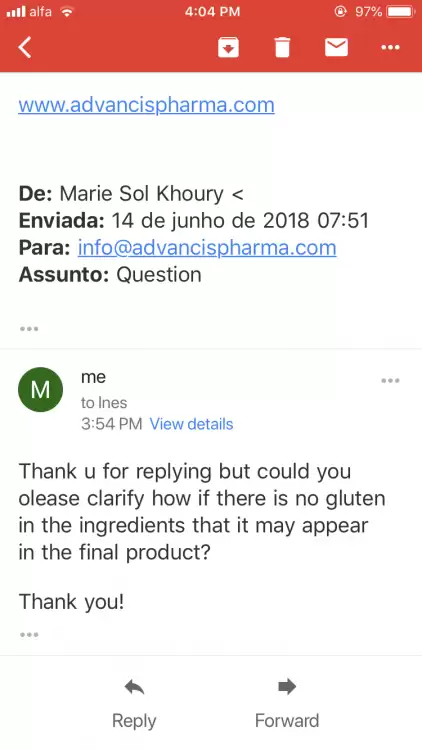Image resolution: width=422 pixels, height=750 pixels.
Task: Open the www.advancispharma.com link
Action: click(x=146, y=105)
